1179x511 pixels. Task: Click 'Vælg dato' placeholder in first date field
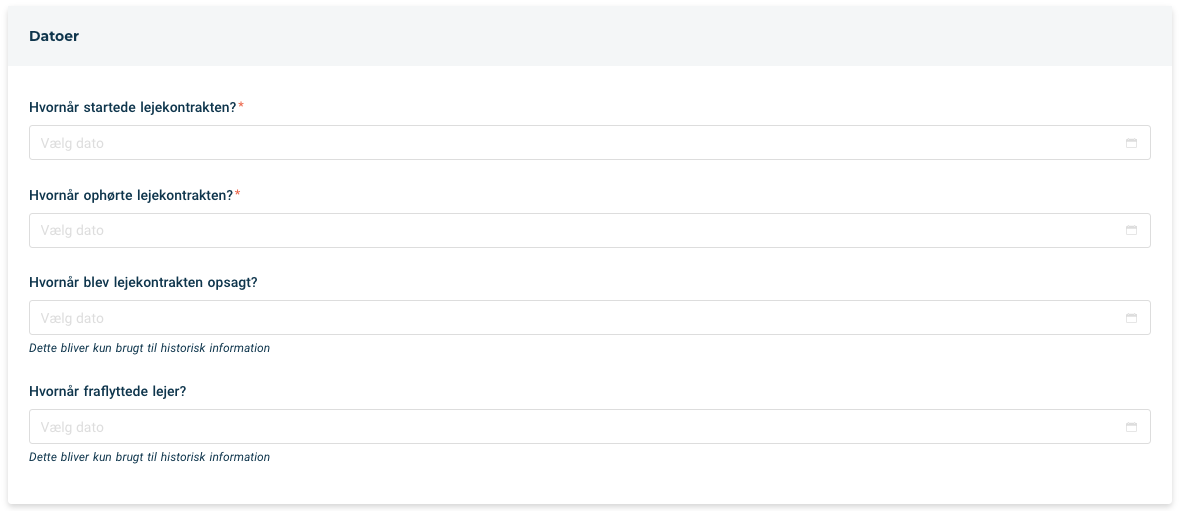pos(72,143)
